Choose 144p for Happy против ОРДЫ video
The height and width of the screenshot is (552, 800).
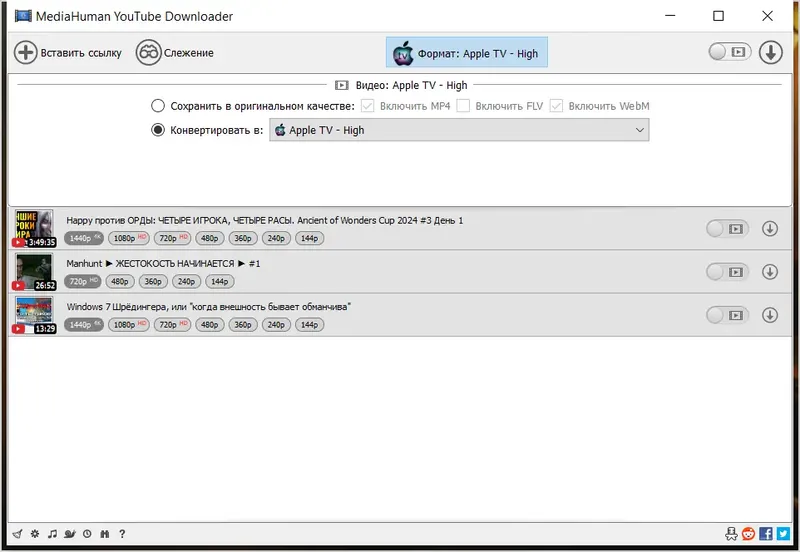pyautogui.click(x=309, y=238)
